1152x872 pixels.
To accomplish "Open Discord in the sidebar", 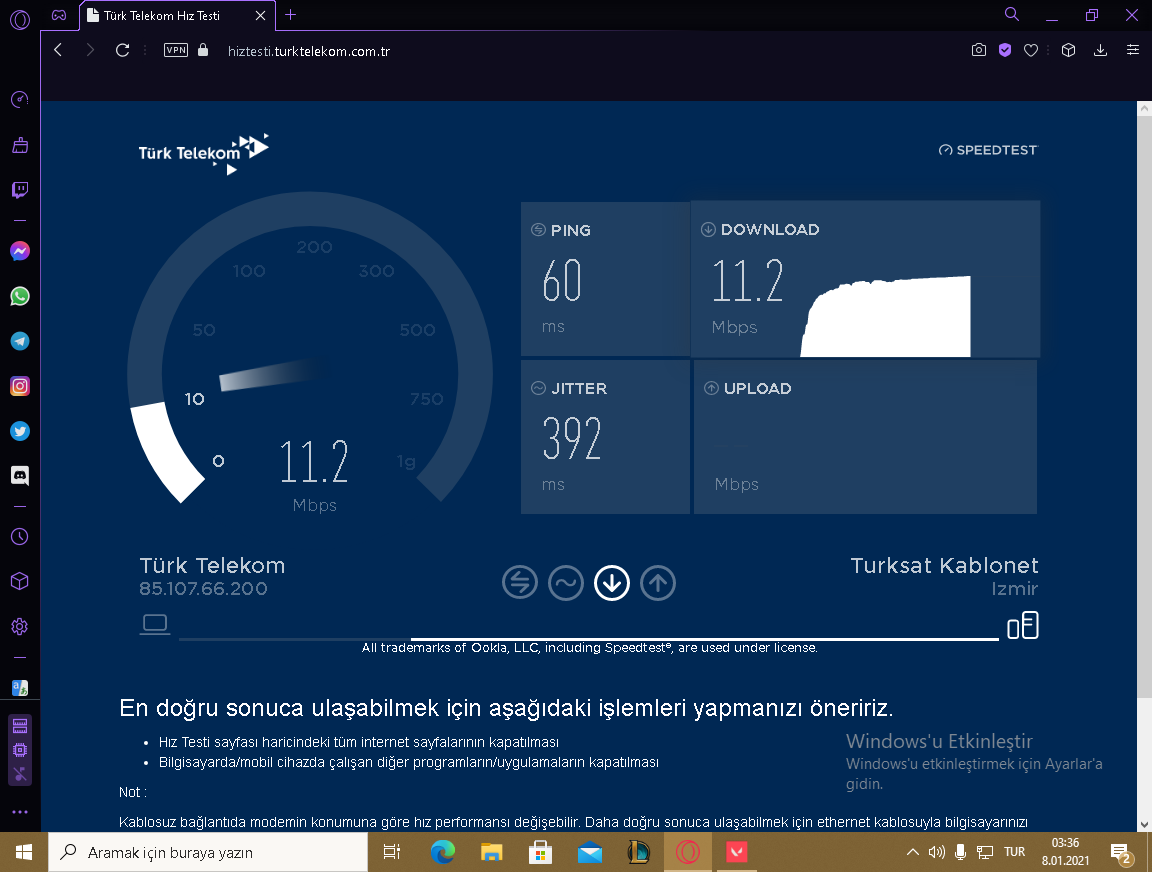I will 20,475.
